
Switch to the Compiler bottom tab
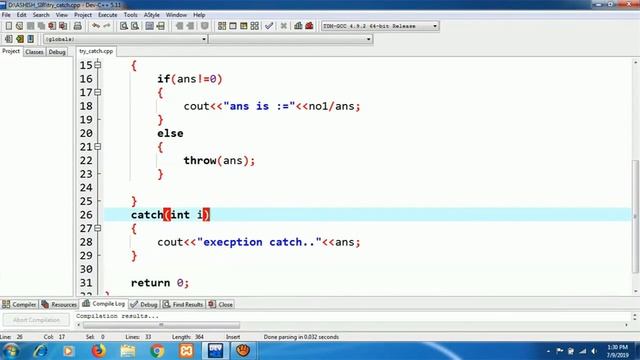pyautogui.click(x=19, y=304)
